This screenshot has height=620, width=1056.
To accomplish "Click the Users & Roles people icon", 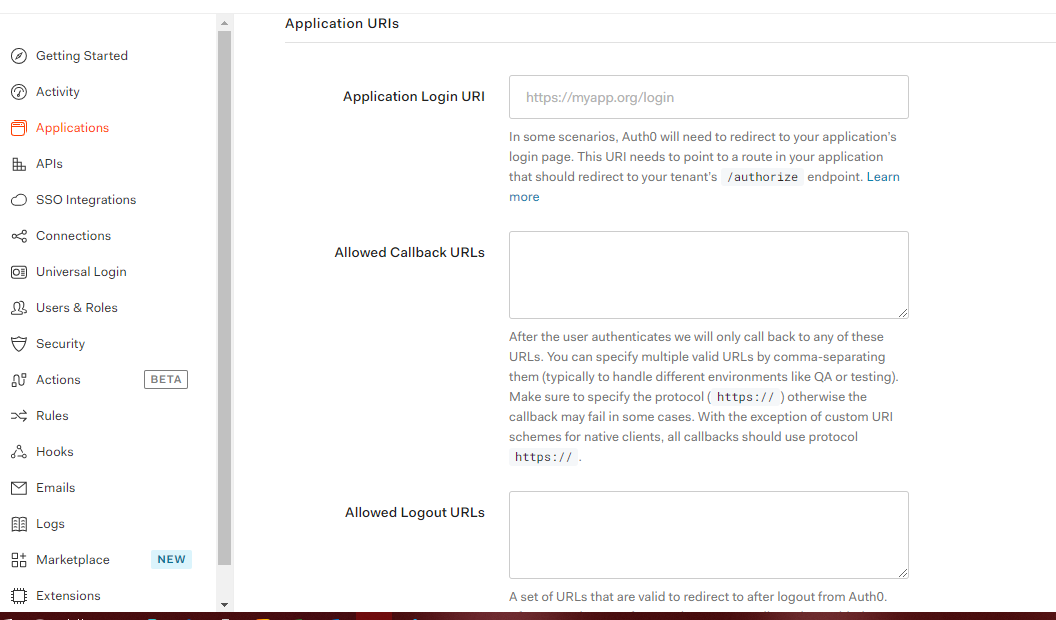I will click(19, 308).
